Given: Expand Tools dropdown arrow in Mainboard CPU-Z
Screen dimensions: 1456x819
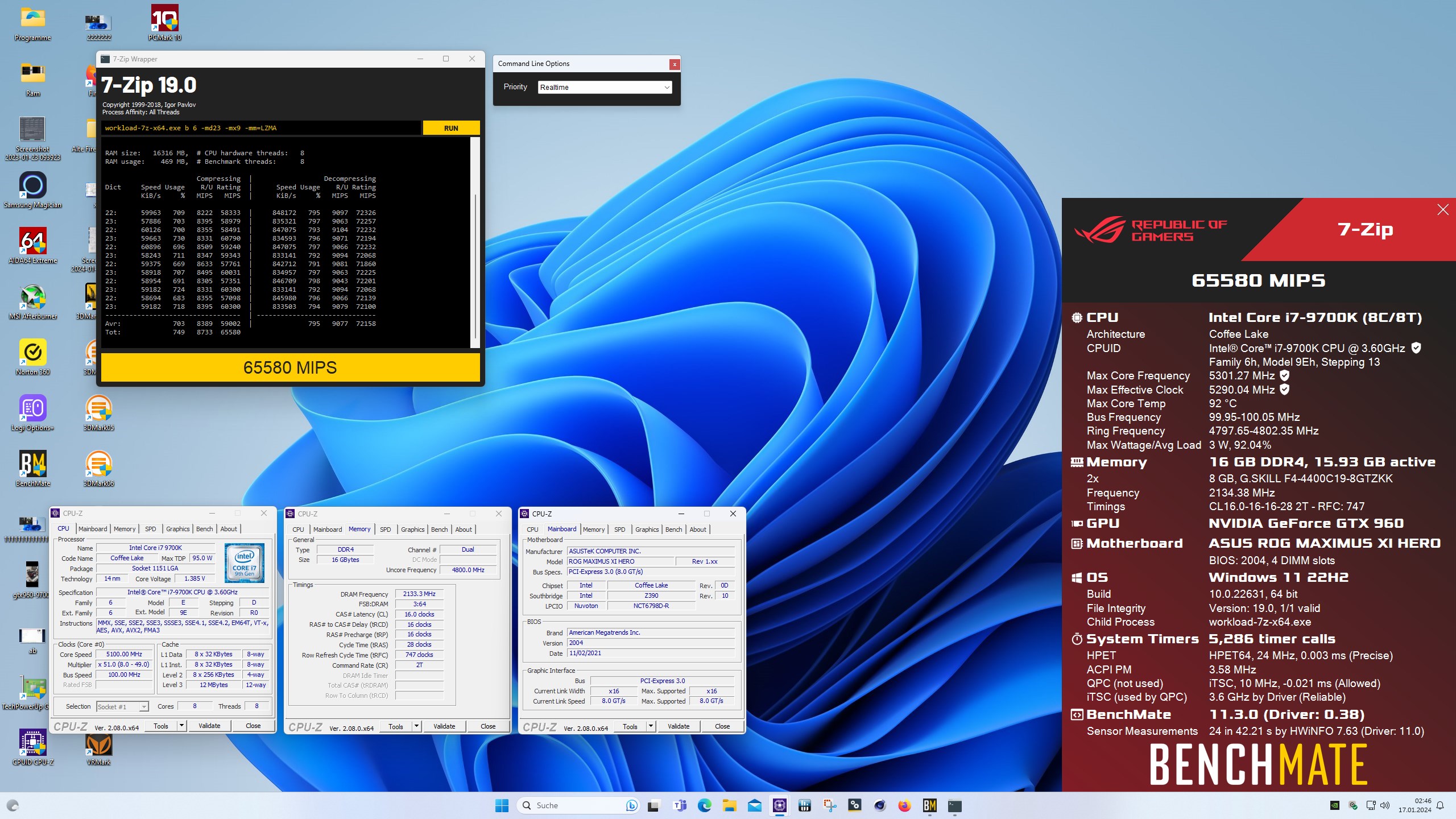Looking at the screenshot, I should coord(651,726).
